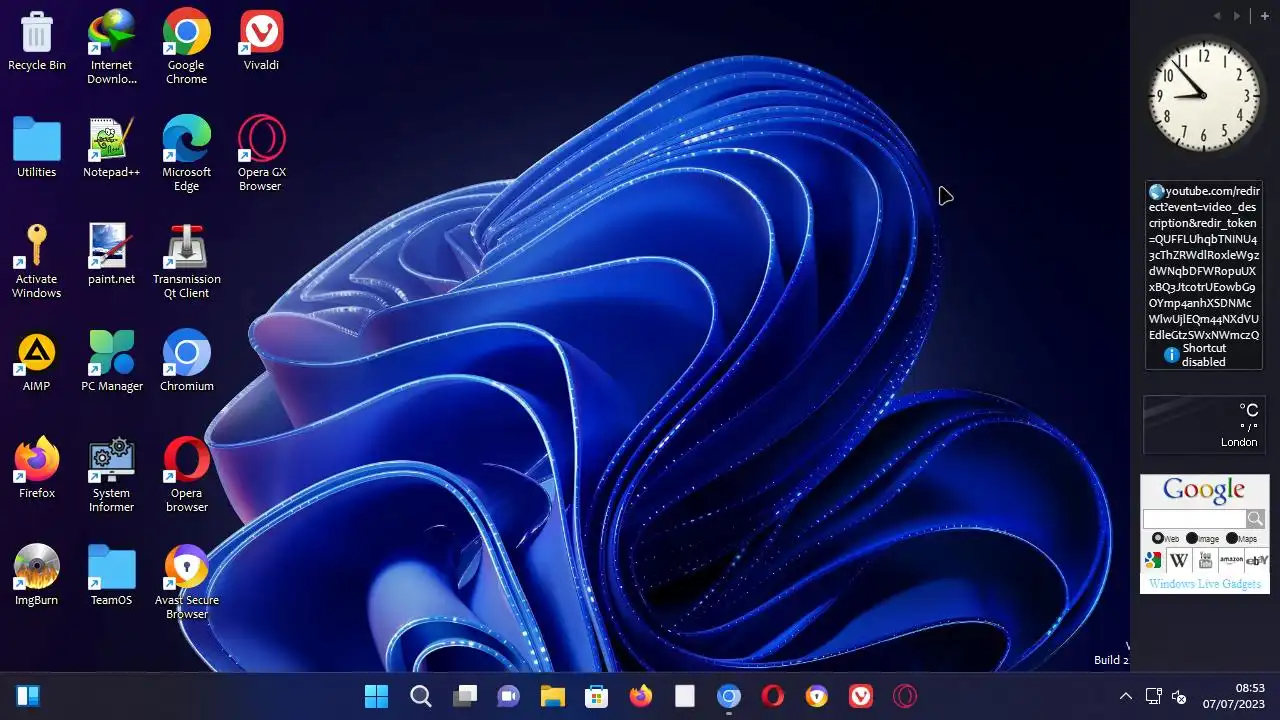Add a gadget with the plus button
The width and height of the screenshot is (1280, 720).
pos(1264,16)
